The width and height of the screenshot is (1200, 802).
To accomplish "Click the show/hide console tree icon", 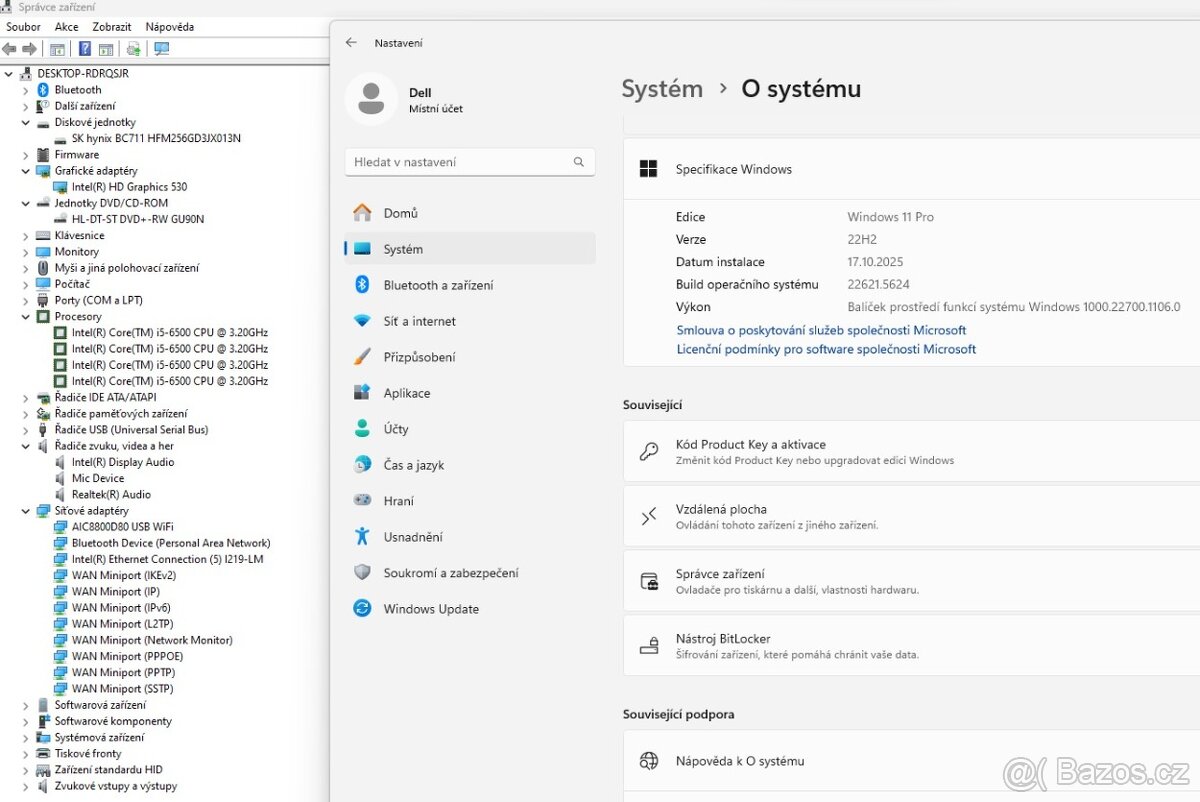I will coord(57,48).
